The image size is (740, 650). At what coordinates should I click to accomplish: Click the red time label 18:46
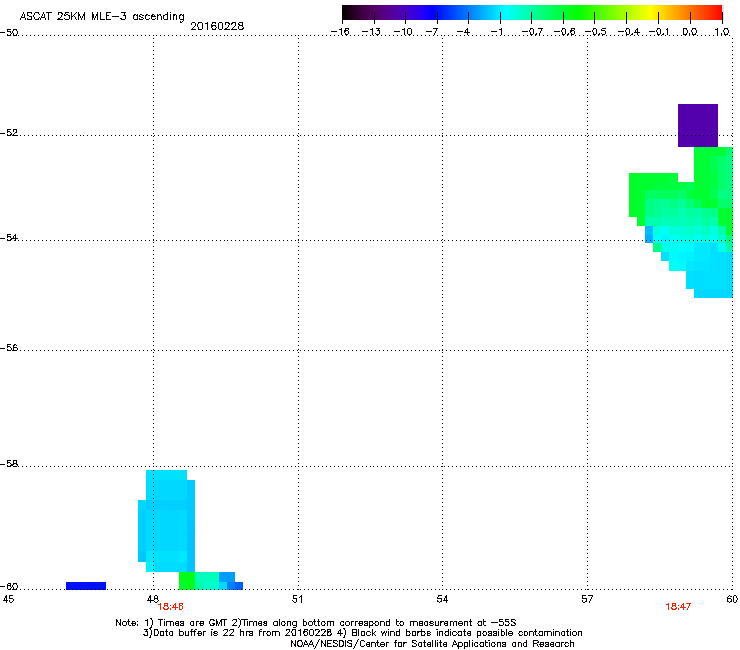point(170,607)
